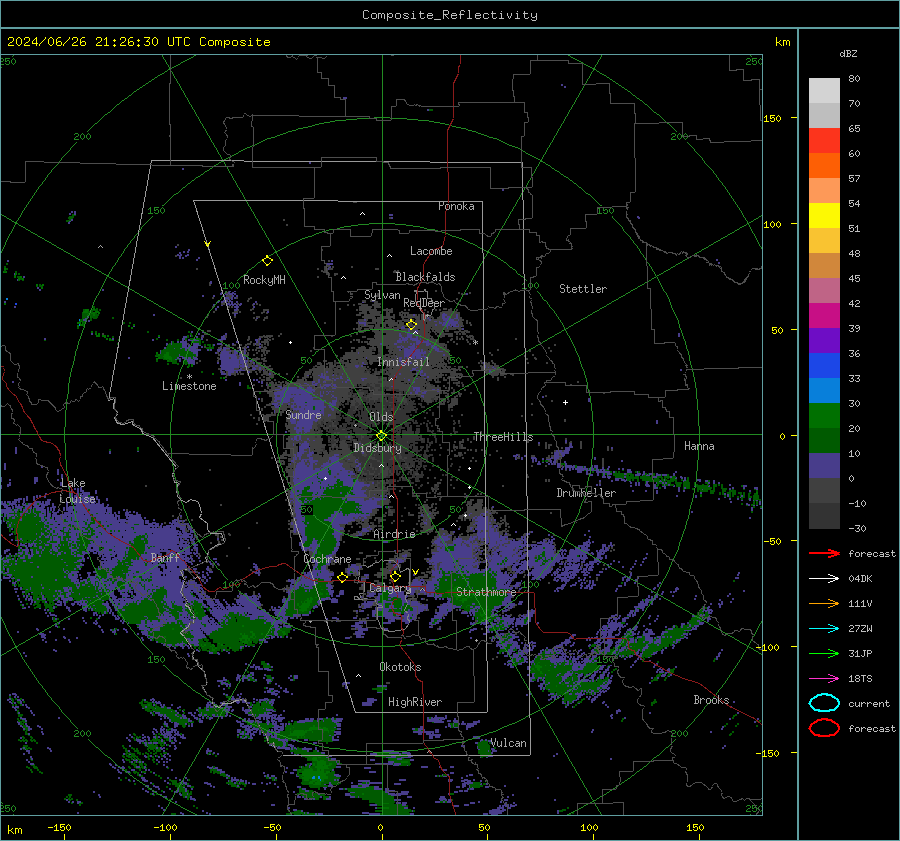Select the red 'forecast' ellipse legend icon
This screenshot has width=900, height=841.
[824, 728]
